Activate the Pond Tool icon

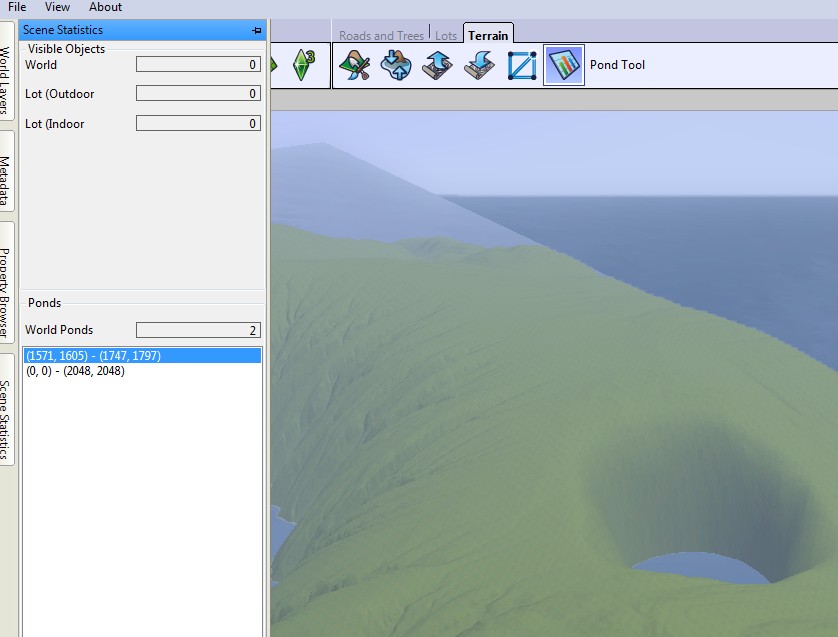pyautogui.click(x=564, y=66)
